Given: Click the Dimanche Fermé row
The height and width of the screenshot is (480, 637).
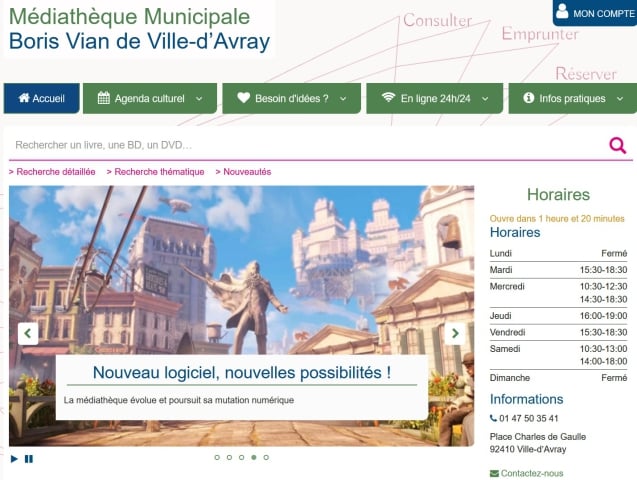Looking at the screenshot, I should (x=558, y=378).
